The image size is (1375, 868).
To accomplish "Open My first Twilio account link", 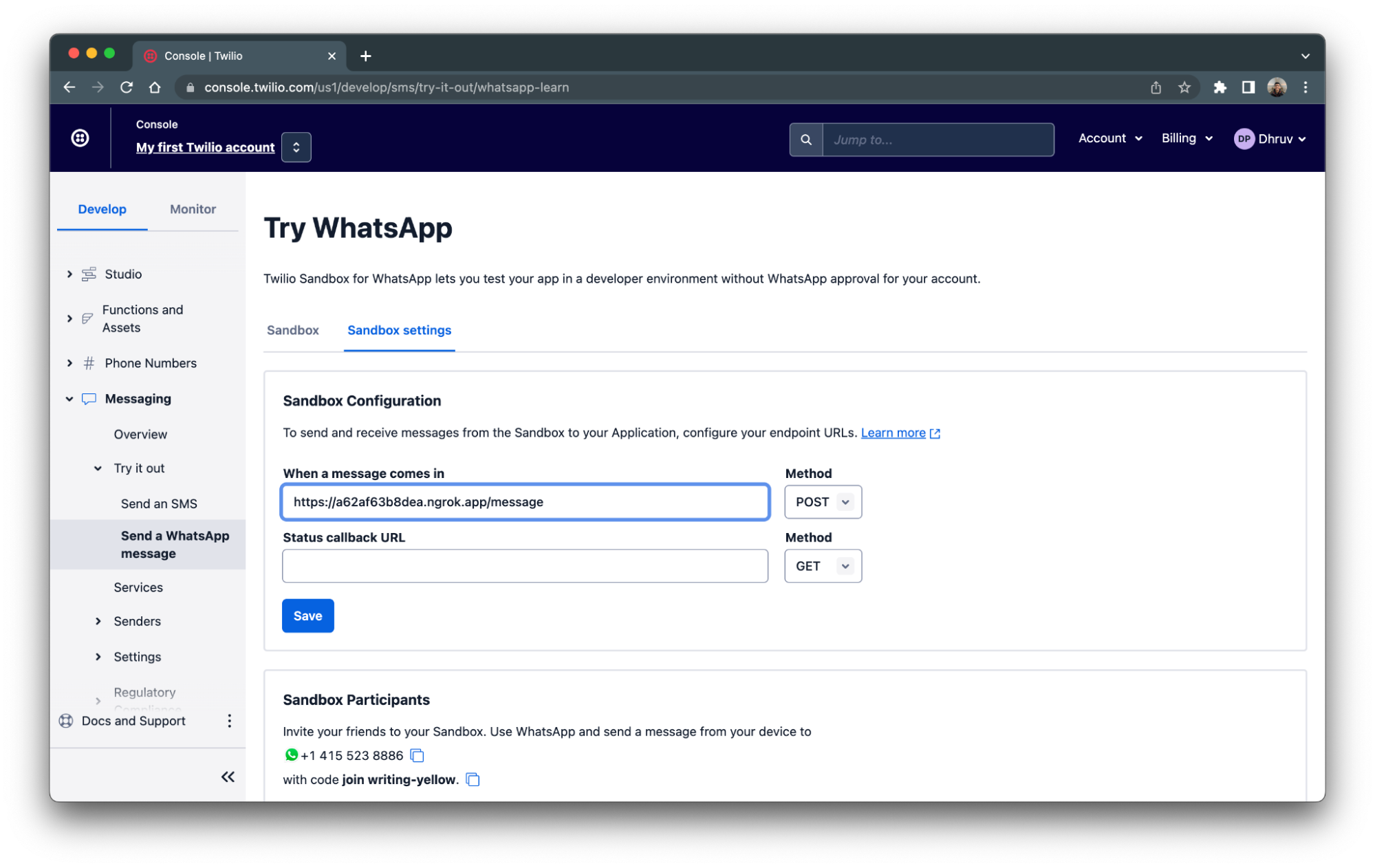I will [x=205, y=147].
